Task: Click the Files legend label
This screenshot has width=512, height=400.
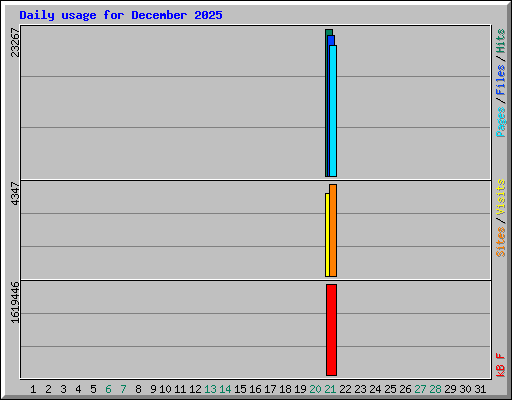Action: pyautogui.click(x=501, y=80)
